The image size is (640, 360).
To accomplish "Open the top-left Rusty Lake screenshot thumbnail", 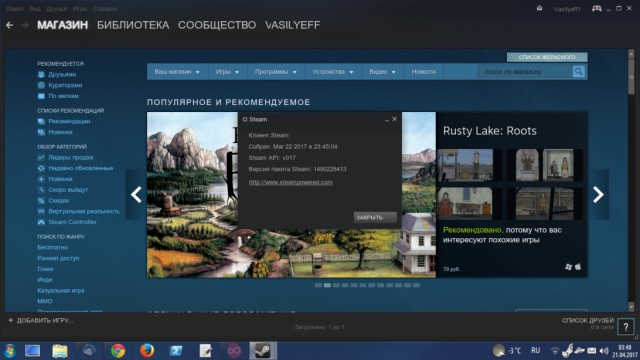I will point(469,165).
